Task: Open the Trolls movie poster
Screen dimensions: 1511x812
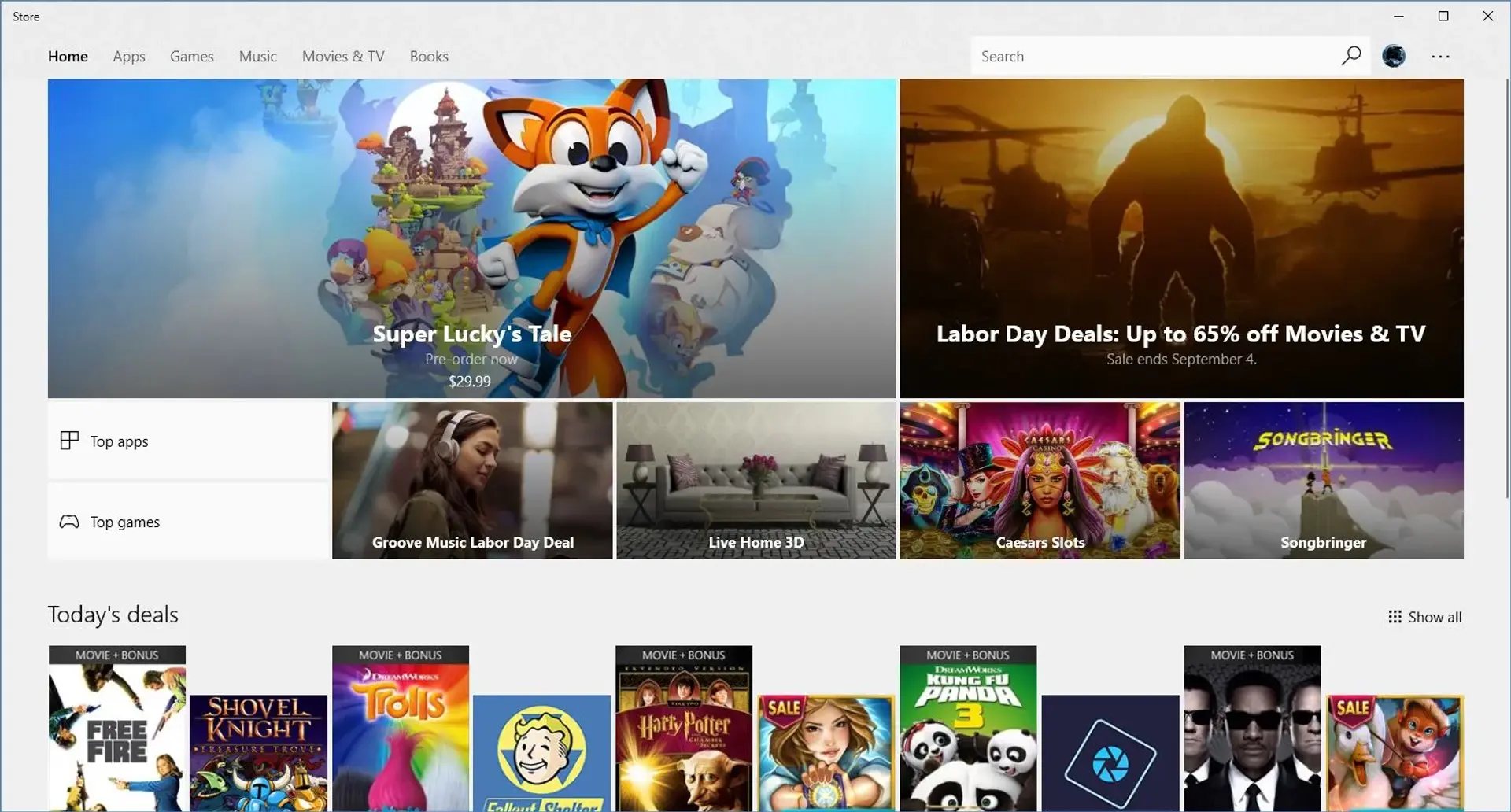Action: click(401, 729)
